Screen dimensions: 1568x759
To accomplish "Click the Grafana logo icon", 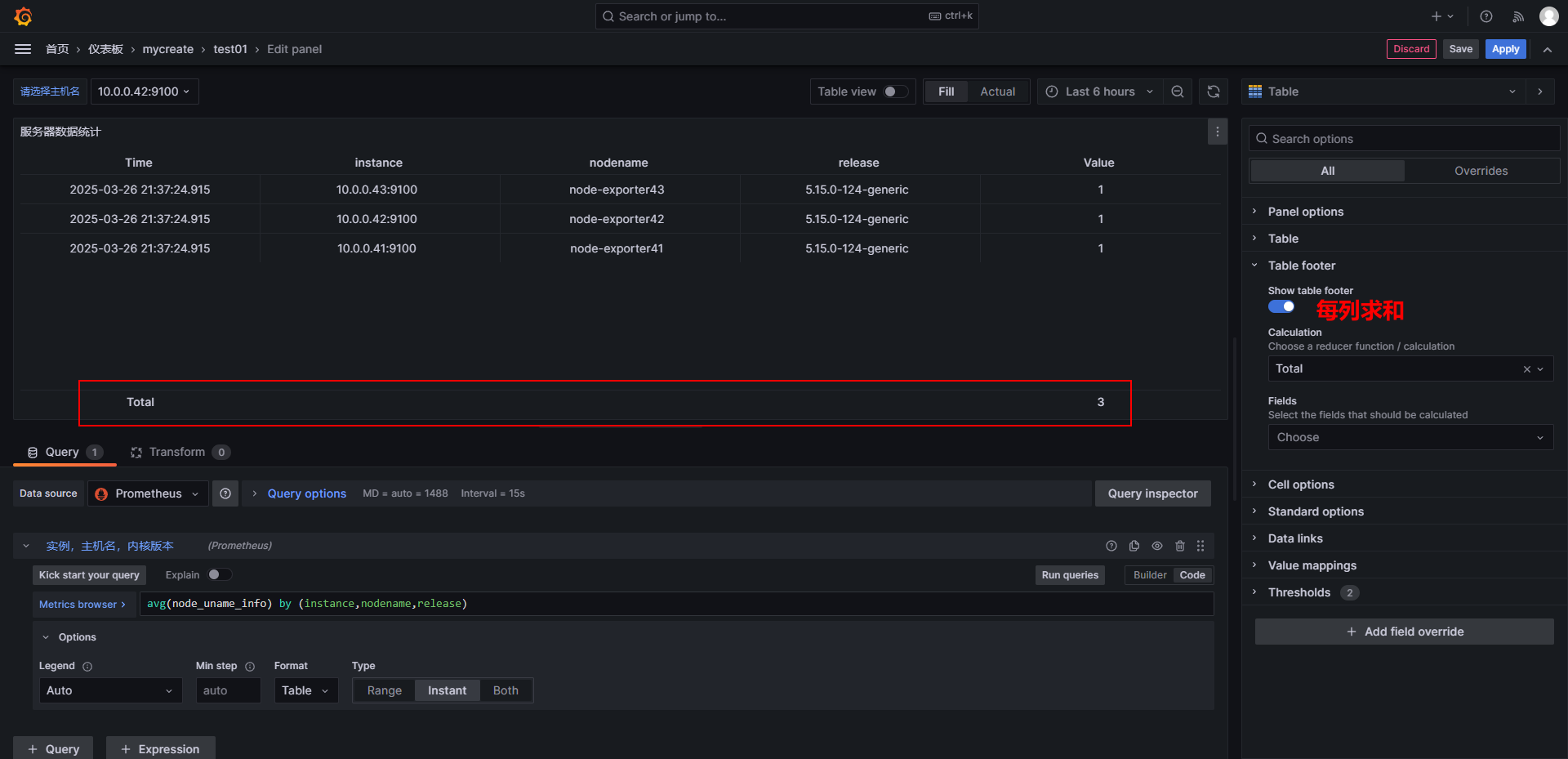I will 23,16.
